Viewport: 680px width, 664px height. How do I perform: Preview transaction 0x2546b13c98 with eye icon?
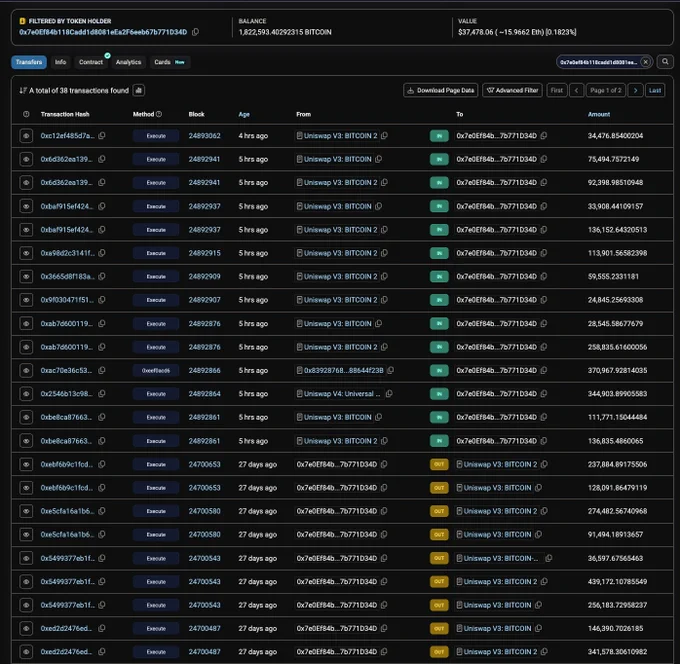pos(26,394)
